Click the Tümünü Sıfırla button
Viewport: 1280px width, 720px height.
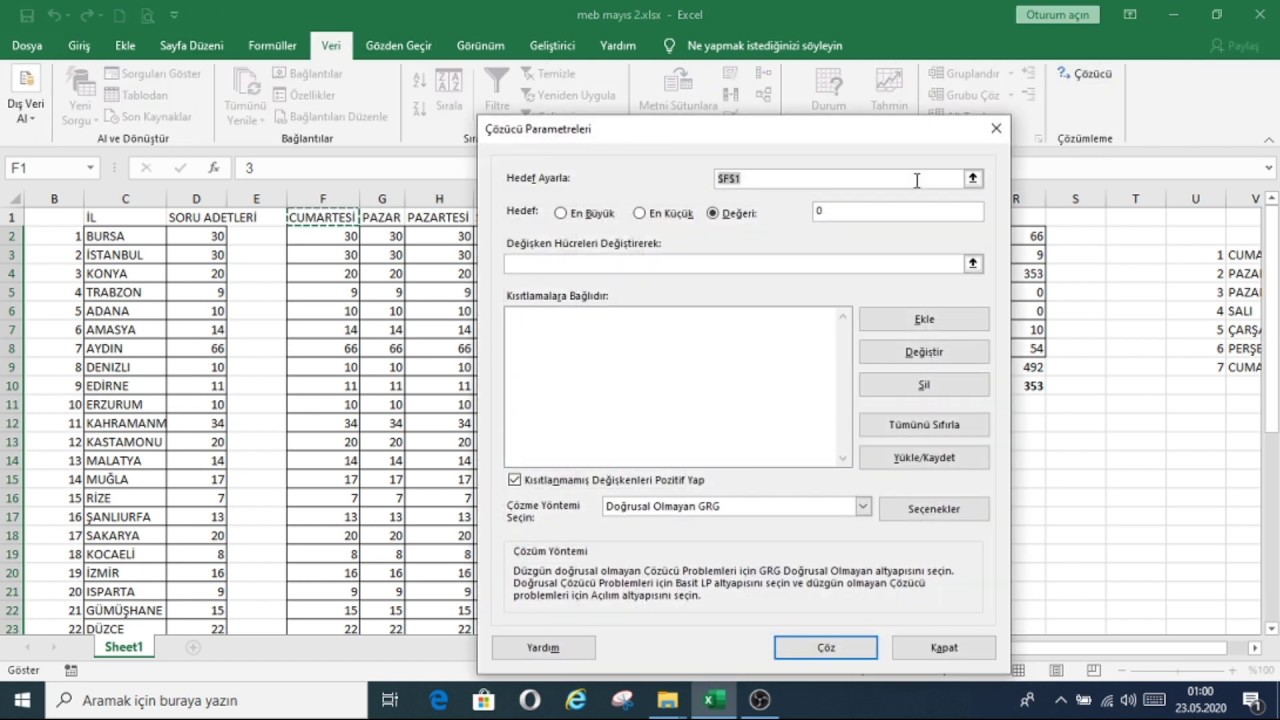924,424
